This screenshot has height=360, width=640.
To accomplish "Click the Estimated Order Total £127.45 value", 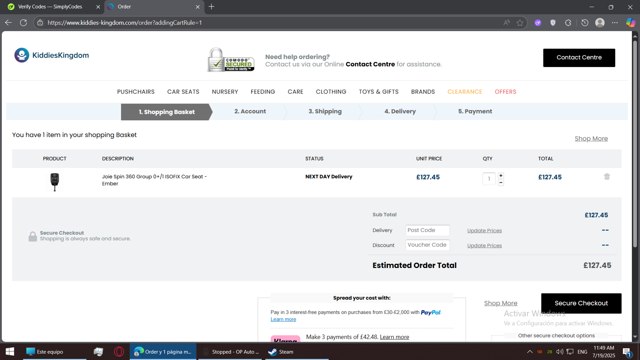I will (597, 265).
